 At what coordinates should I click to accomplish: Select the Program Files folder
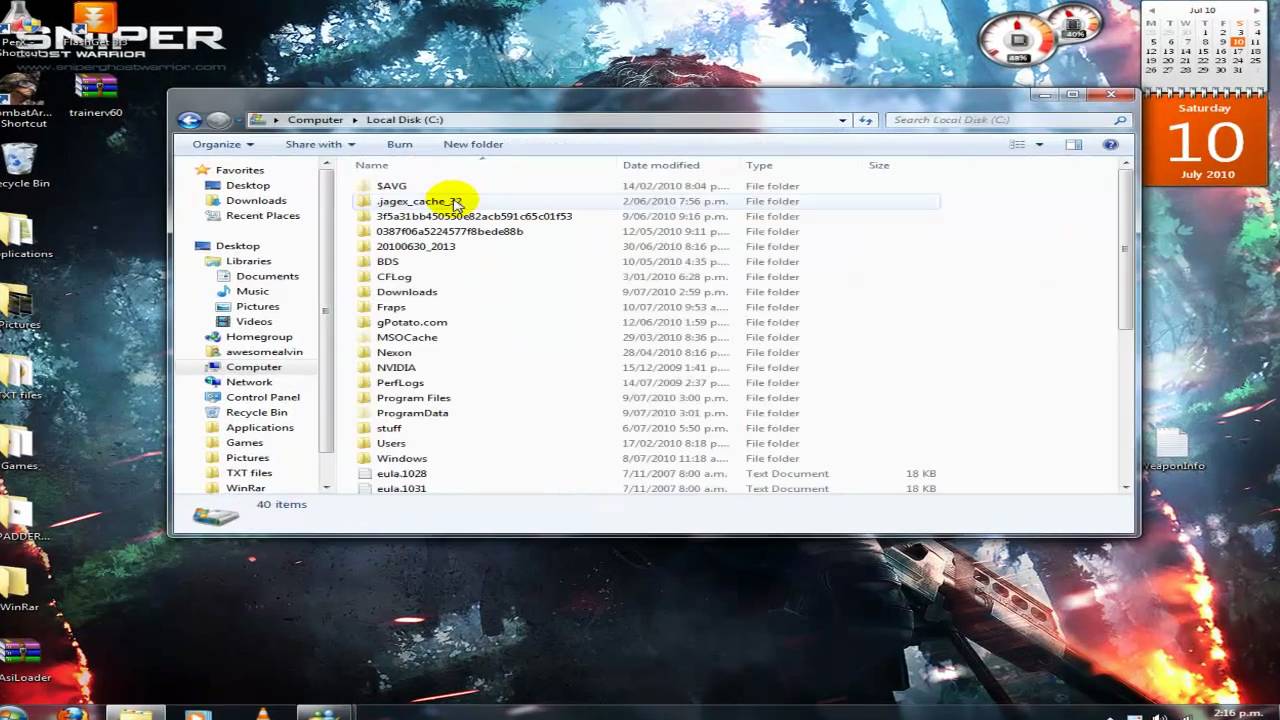click(413, 398)
